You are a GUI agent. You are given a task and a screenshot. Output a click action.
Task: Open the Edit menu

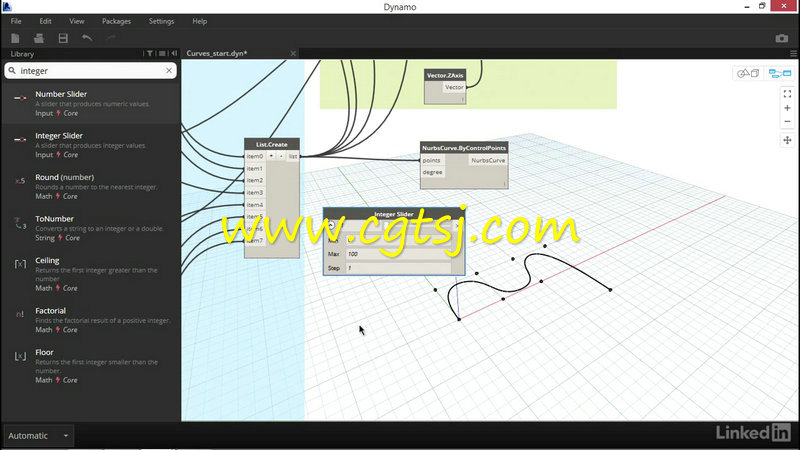45,21
